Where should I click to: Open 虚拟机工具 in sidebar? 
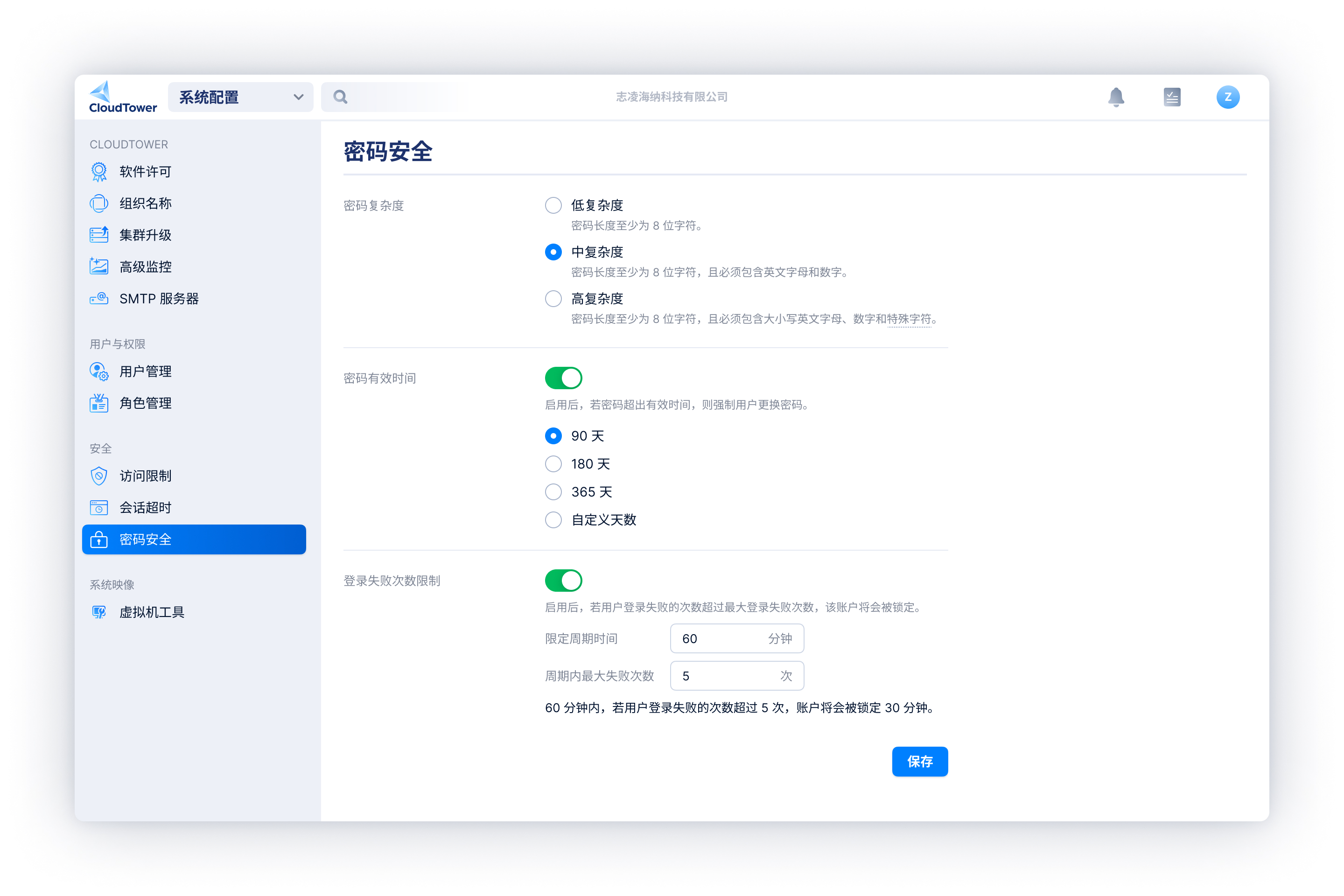coord(194,613)
